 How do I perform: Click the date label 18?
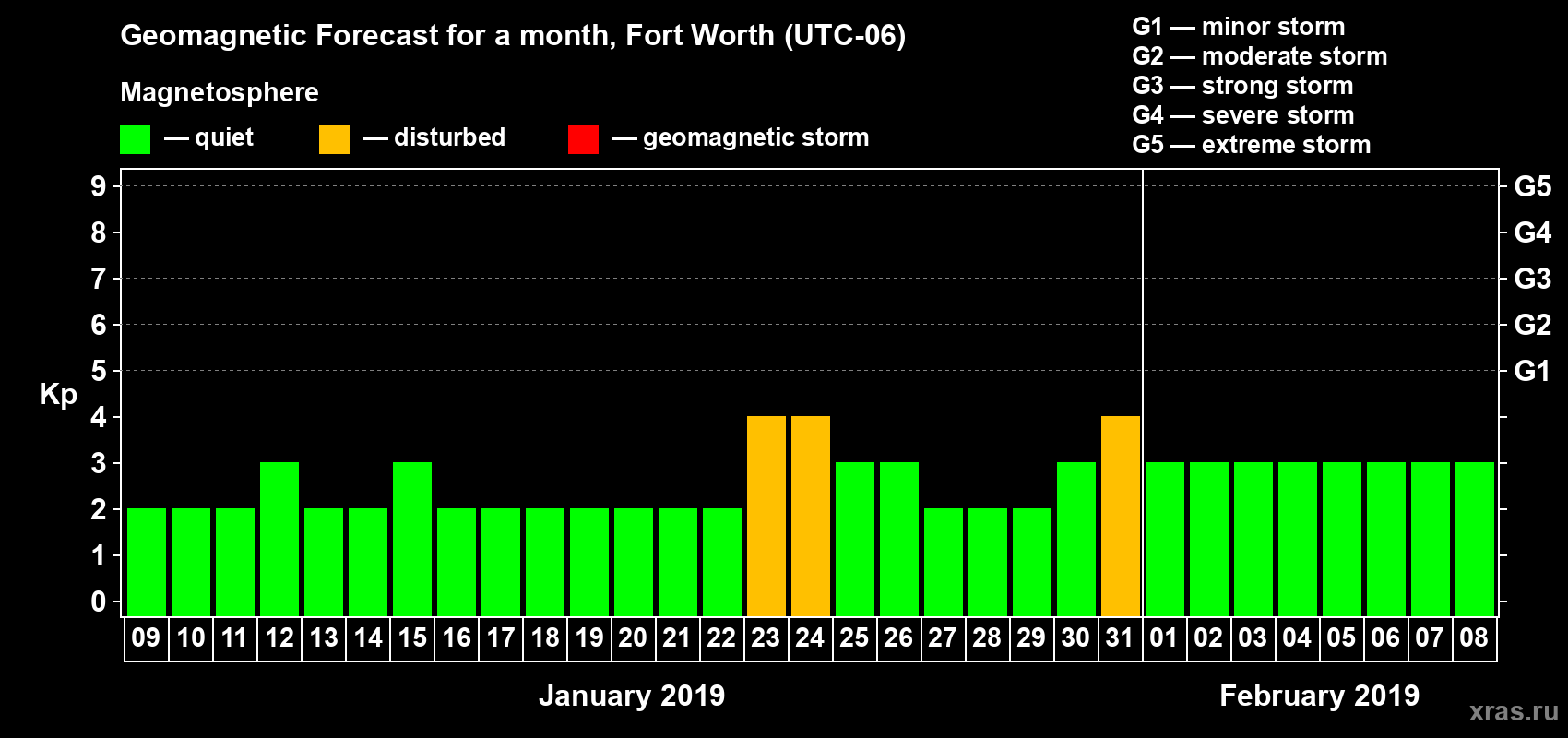[545, 637]
